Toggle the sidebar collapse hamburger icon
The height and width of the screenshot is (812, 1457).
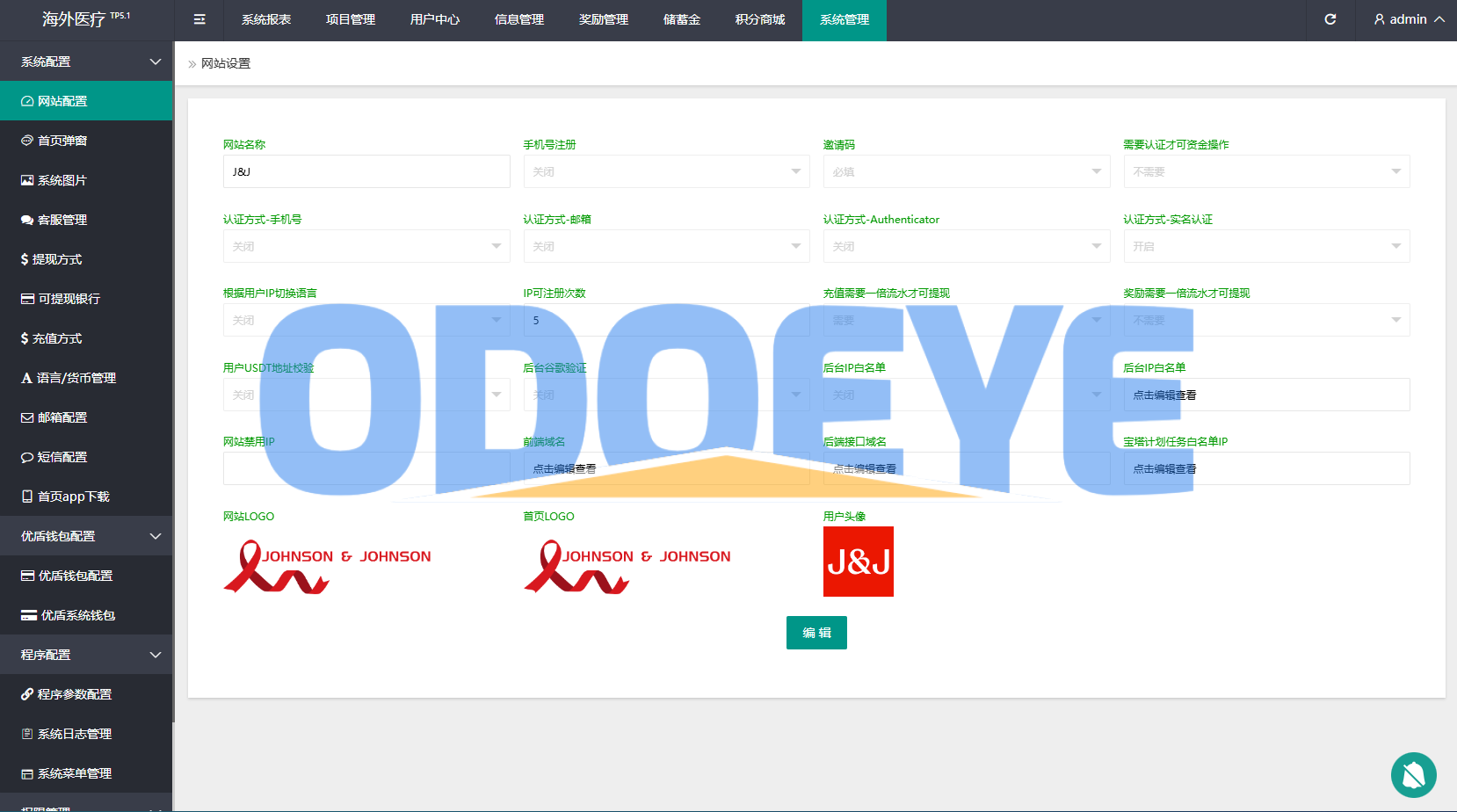[199, 19]
